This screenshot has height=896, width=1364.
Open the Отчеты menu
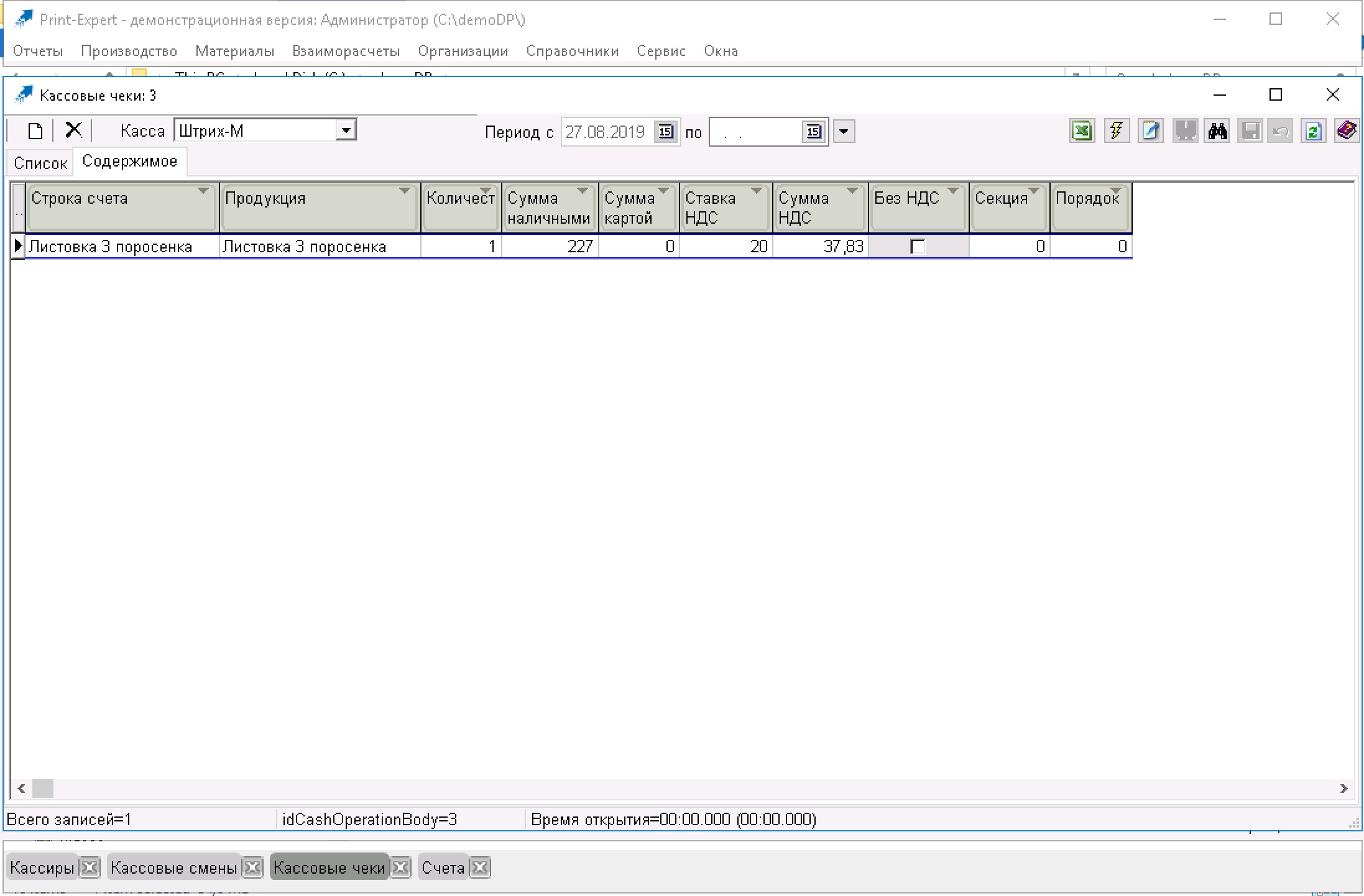38,51
